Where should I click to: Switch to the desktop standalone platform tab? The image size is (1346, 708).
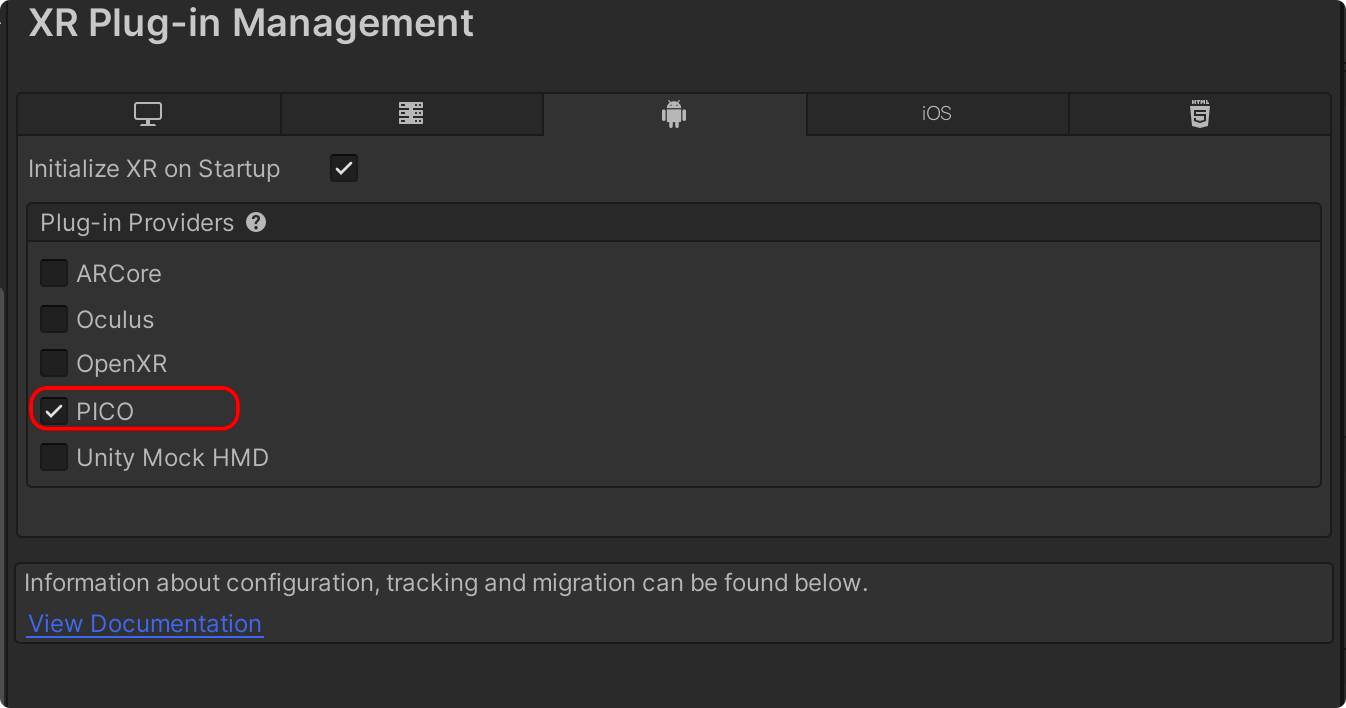coord(149,114)
